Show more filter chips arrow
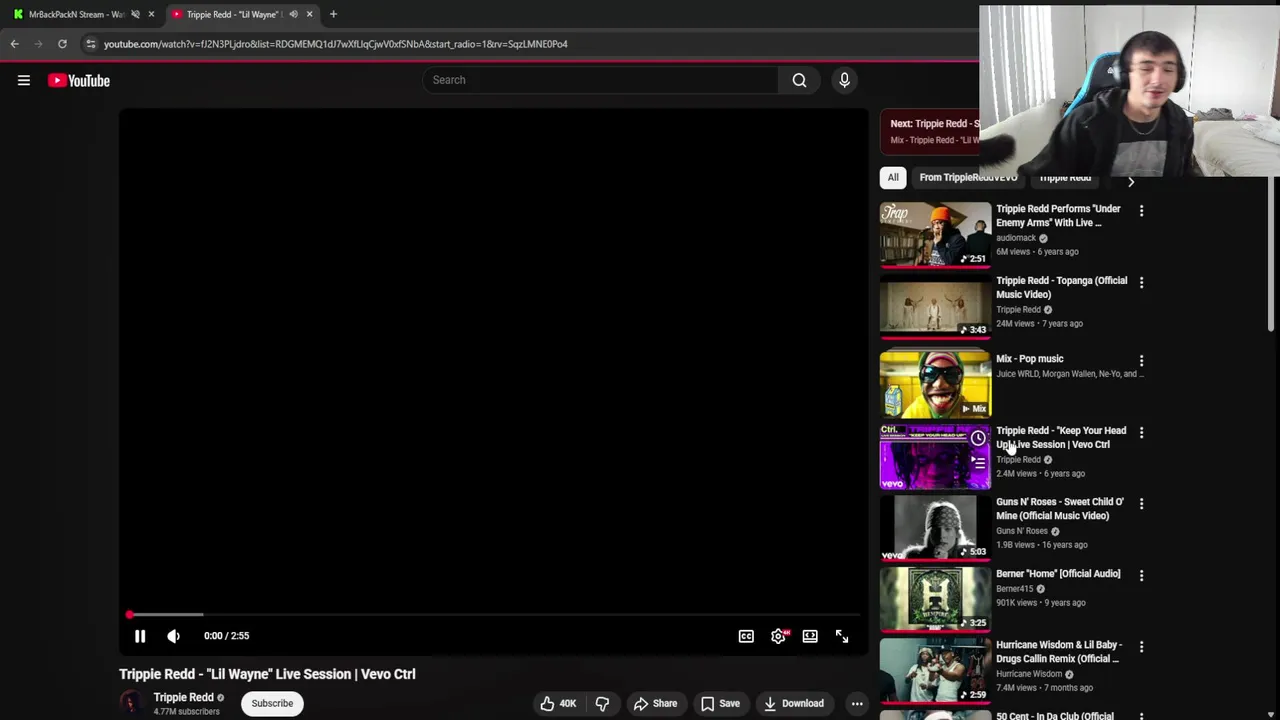This screenshot has height=720, width=1280. [x=1131, y=182]
